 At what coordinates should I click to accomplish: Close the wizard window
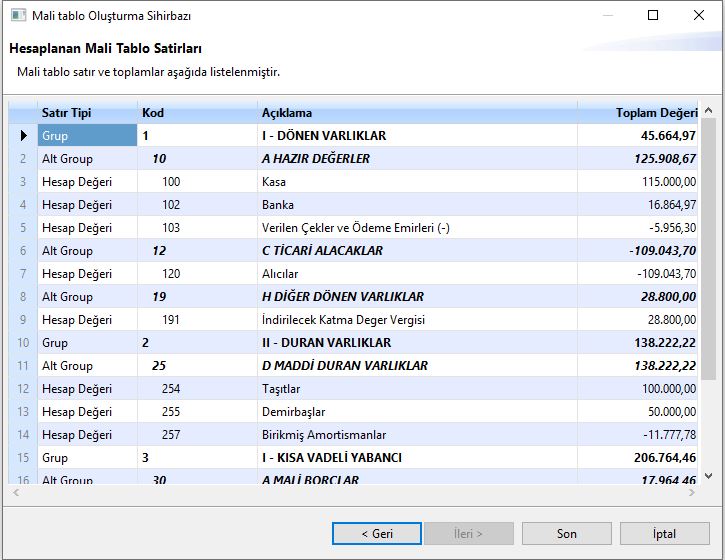pos(698,16)
